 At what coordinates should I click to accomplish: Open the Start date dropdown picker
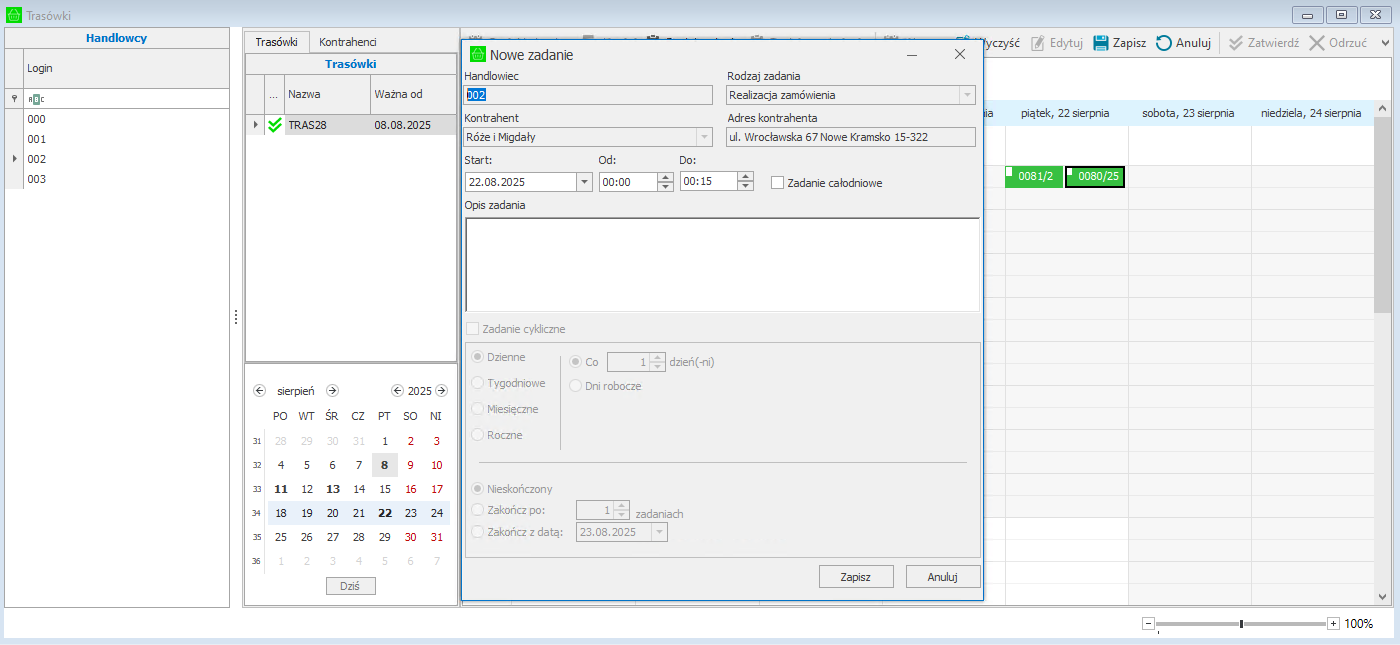click(x=584, y=182)
